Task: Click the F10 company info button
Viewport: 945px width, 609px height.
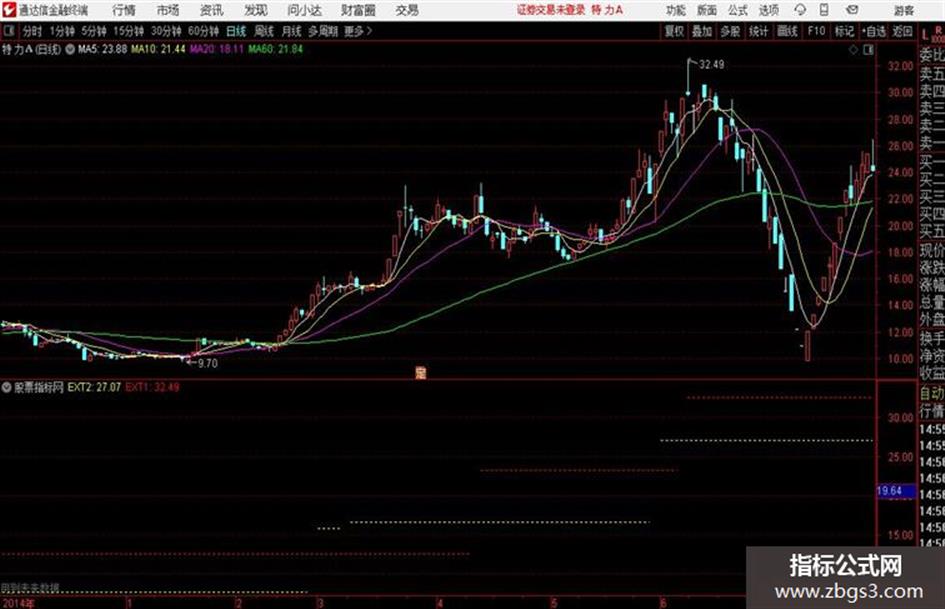Action: tap(816, 31)
